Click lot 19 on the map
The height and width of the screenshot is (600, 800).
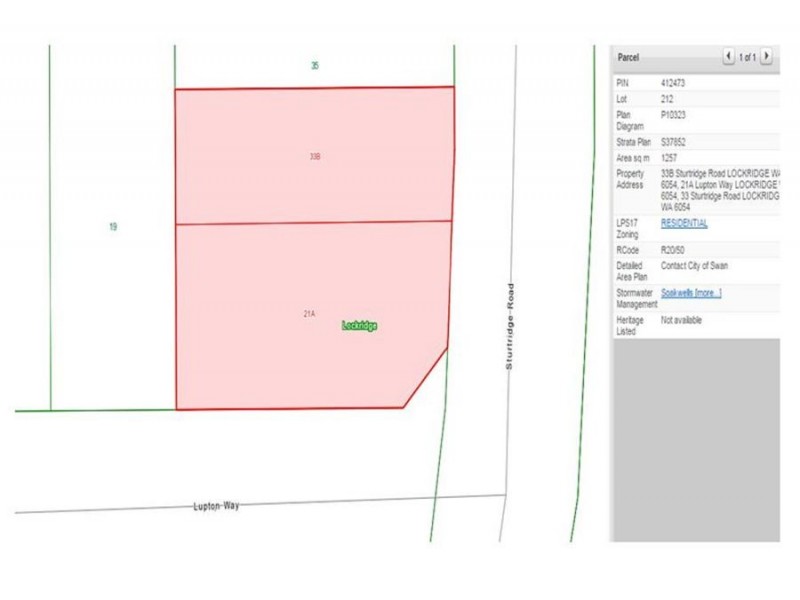113,227
